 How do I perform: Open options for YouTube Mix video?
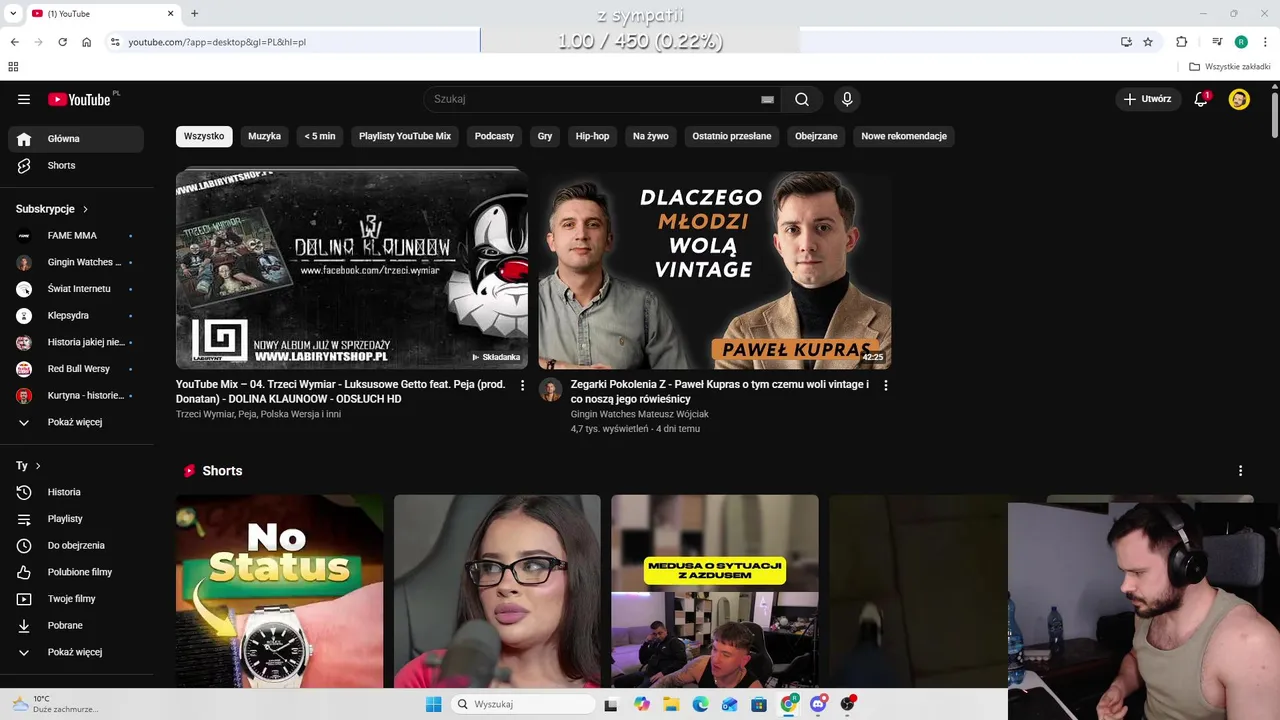click(x=522, y=385)
